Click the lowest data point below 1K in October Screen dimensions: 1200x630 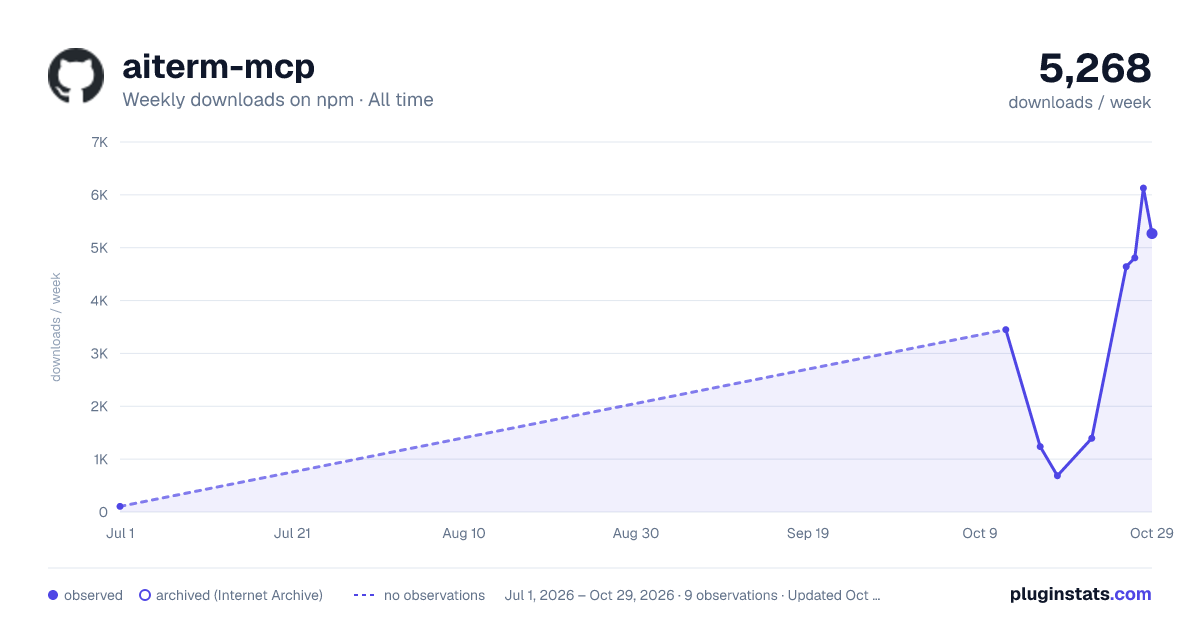(1057, 475)
